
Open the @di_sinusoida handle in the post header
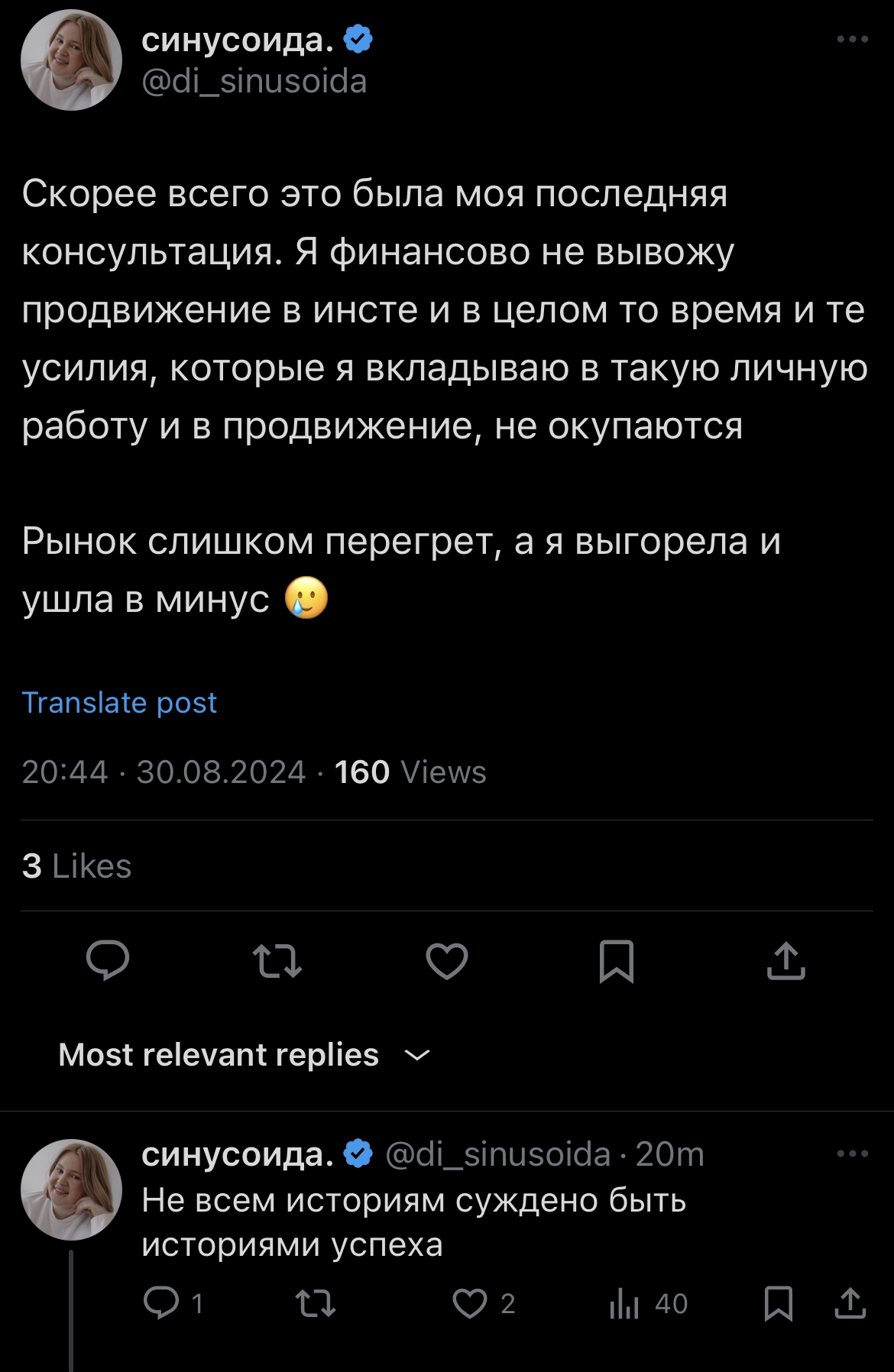point(254,82)
